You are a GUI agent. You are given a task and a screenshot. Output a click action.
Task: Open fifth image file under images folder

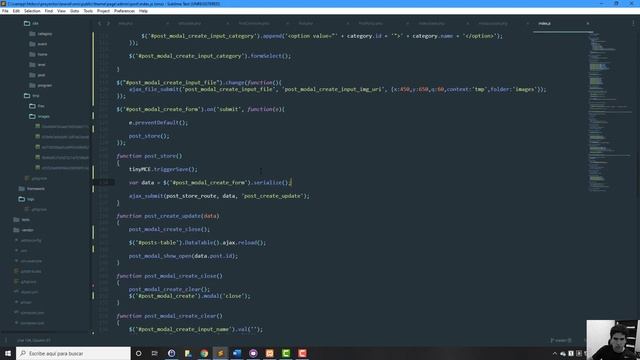tap(62, 168)
